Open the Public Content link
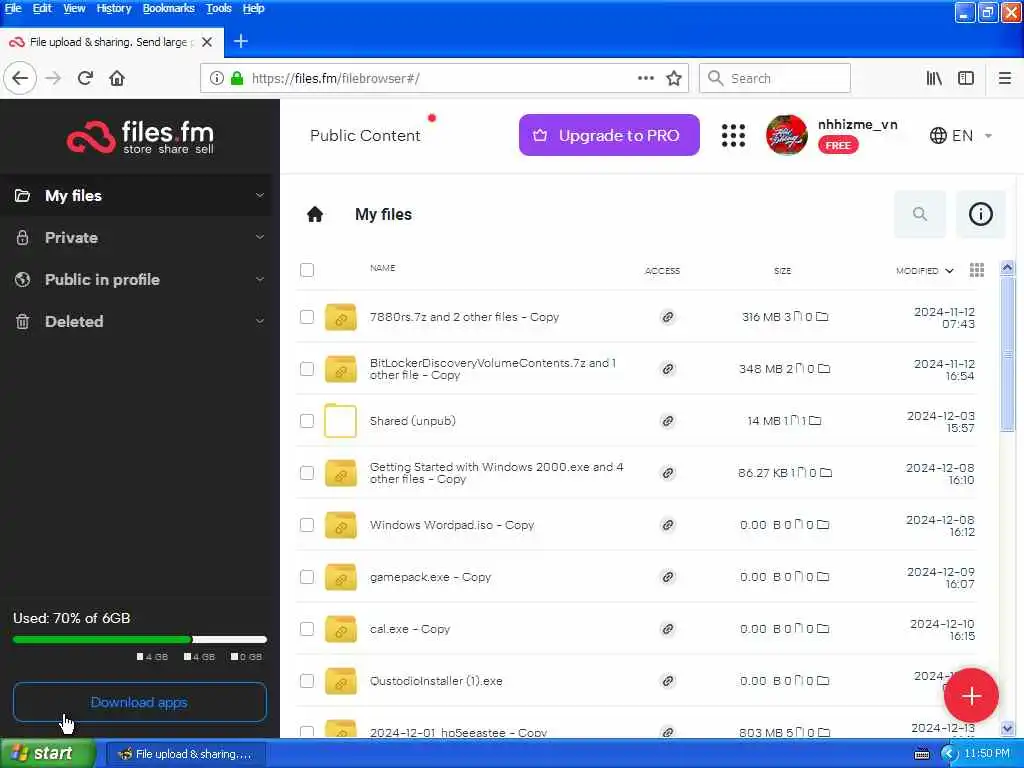The image size is (1024, 768). click(365, 135)
